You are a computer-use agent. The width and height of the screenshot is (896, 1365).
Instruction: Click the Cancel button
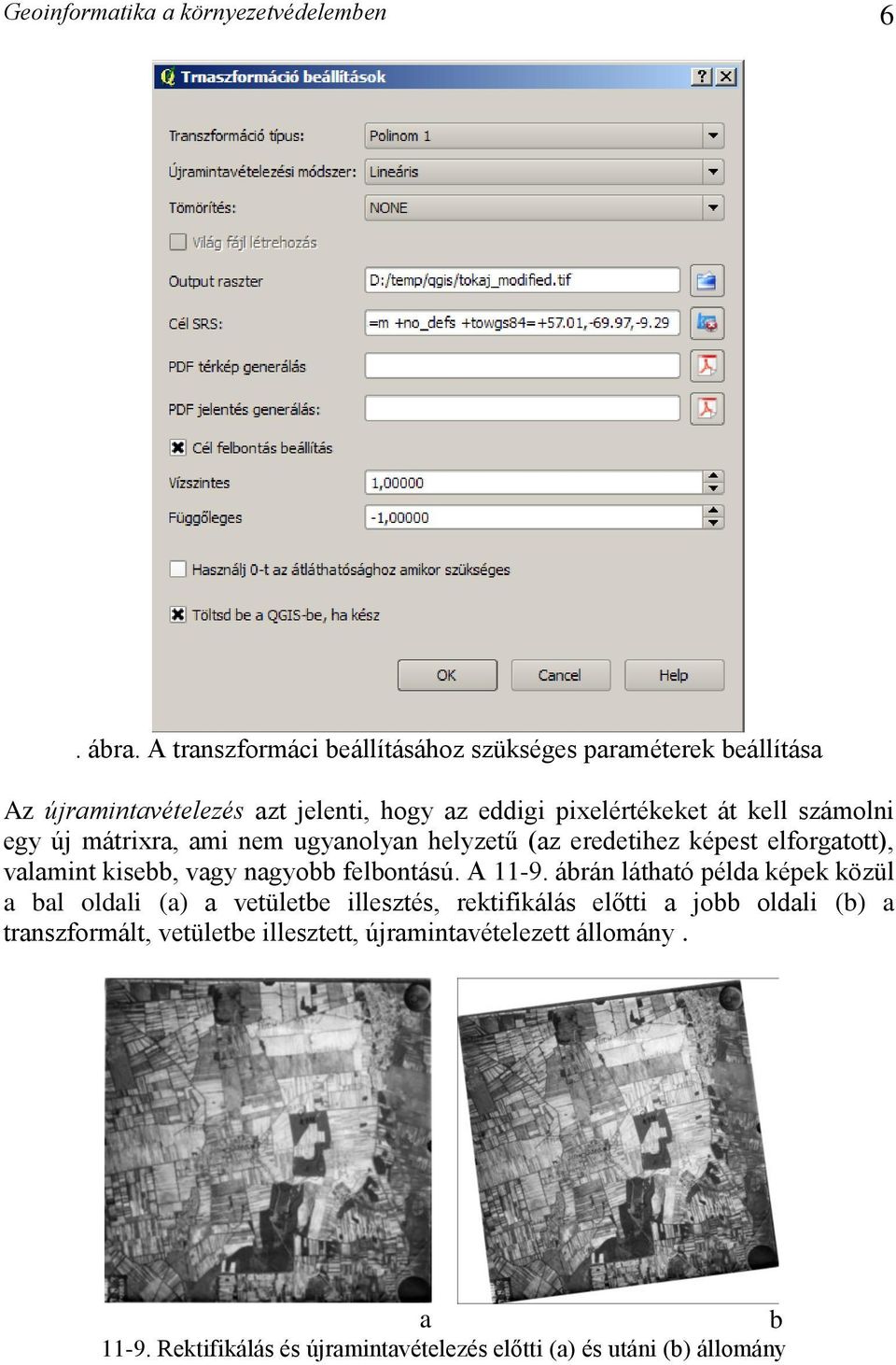click(560, 675)
